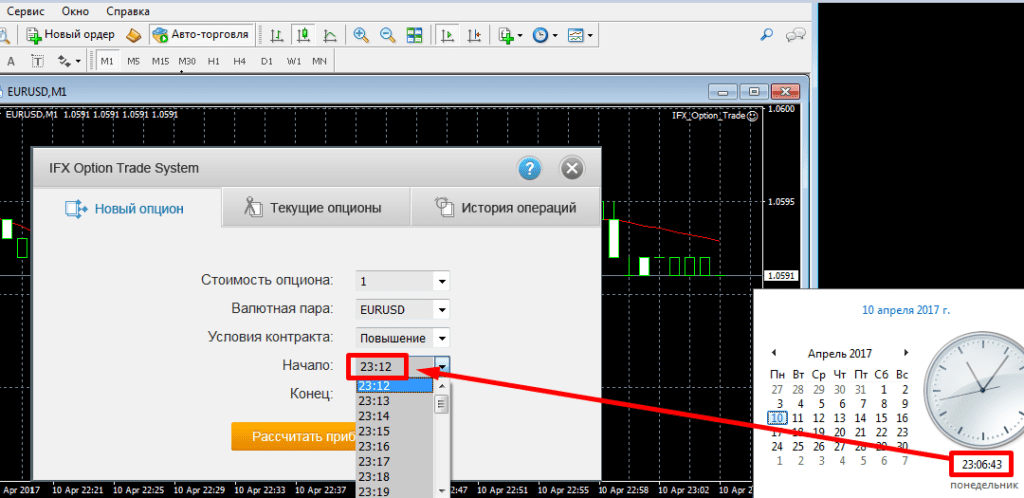
Task: Switch chart to candlestick view
Action: point(303,35)
